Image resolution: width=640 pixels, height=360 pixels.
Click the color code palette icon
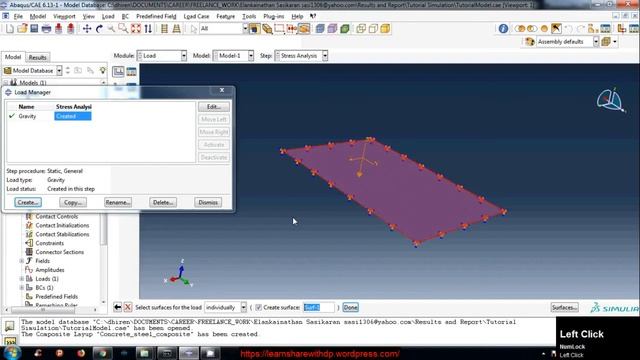click(x=530, y=42)
